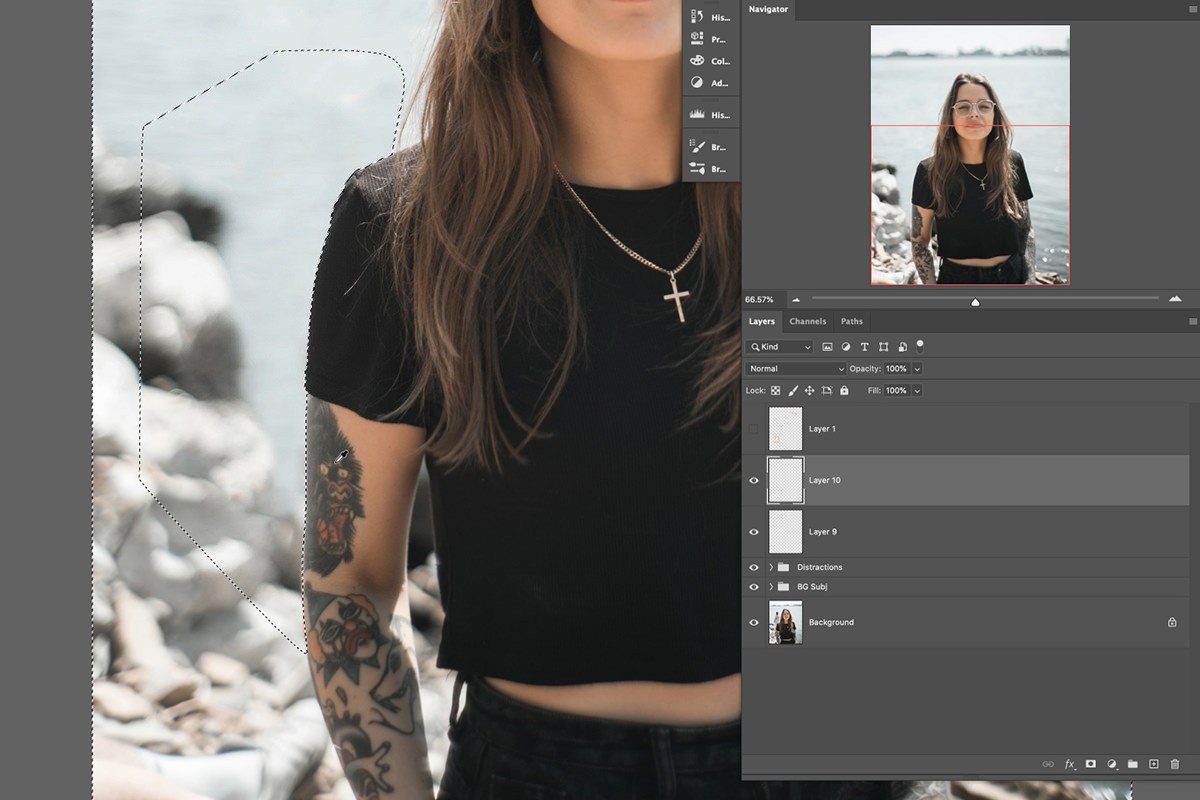Screen dimensions: 1200x800
Task: Filter layers by smart objects
Action: (902, 347)
